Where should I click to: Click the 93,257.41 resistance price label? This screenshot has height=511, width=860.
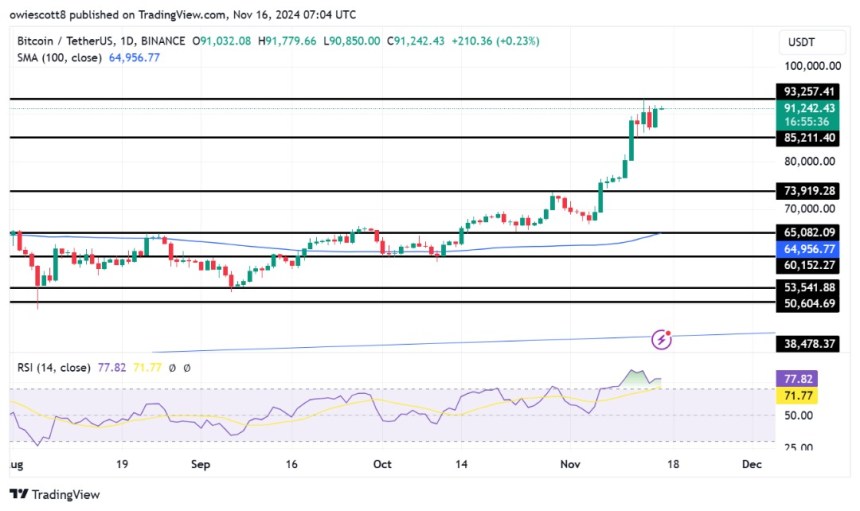808,92
